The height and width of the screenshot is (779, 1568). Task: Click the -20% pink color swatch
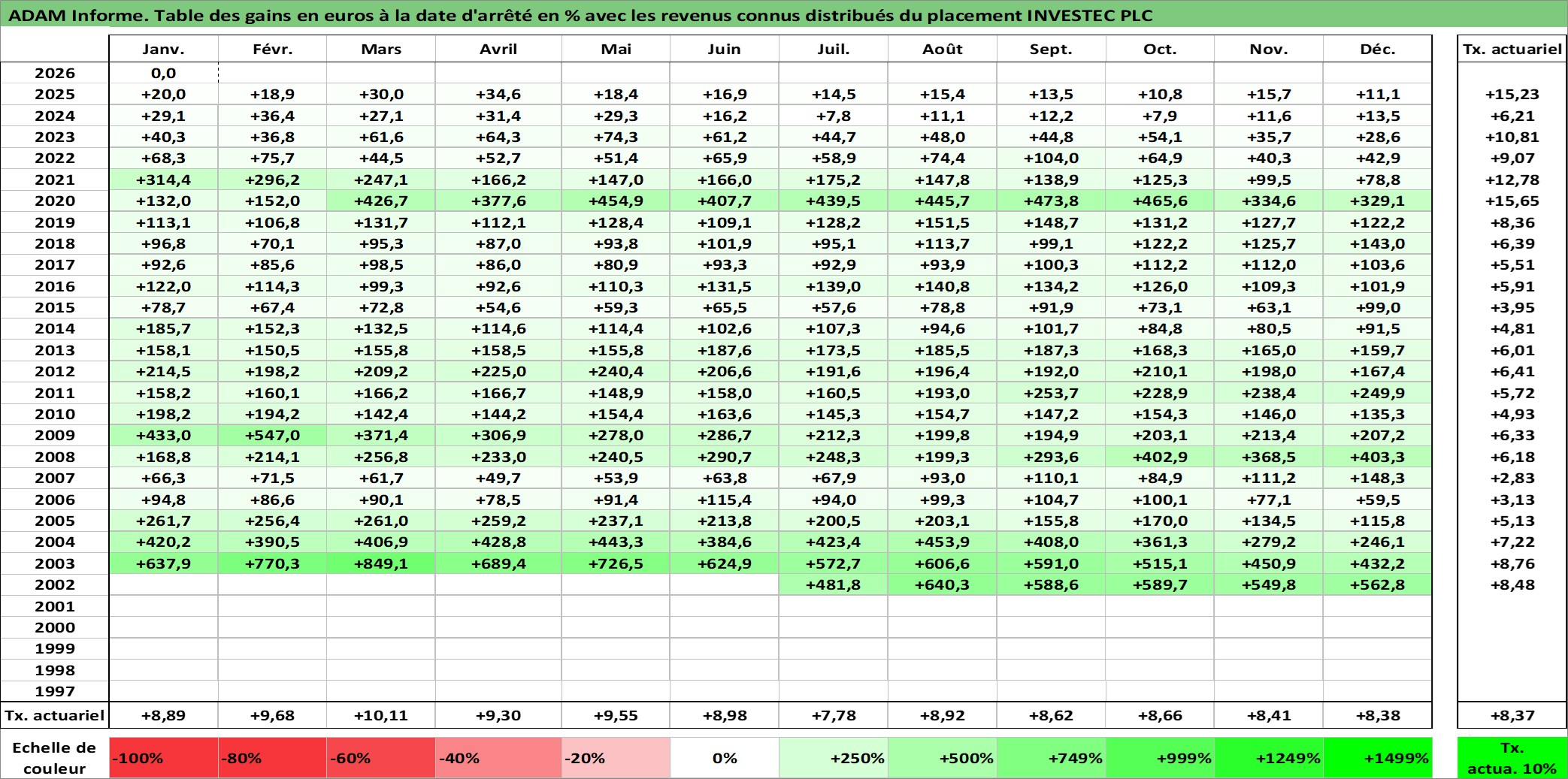616,758
